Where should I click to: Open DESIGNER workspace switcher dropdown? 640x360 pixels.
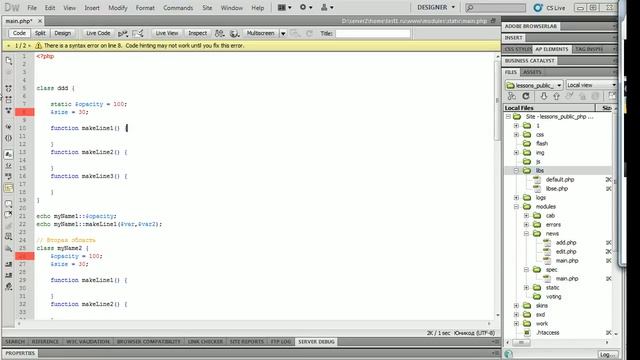[436, 7]
